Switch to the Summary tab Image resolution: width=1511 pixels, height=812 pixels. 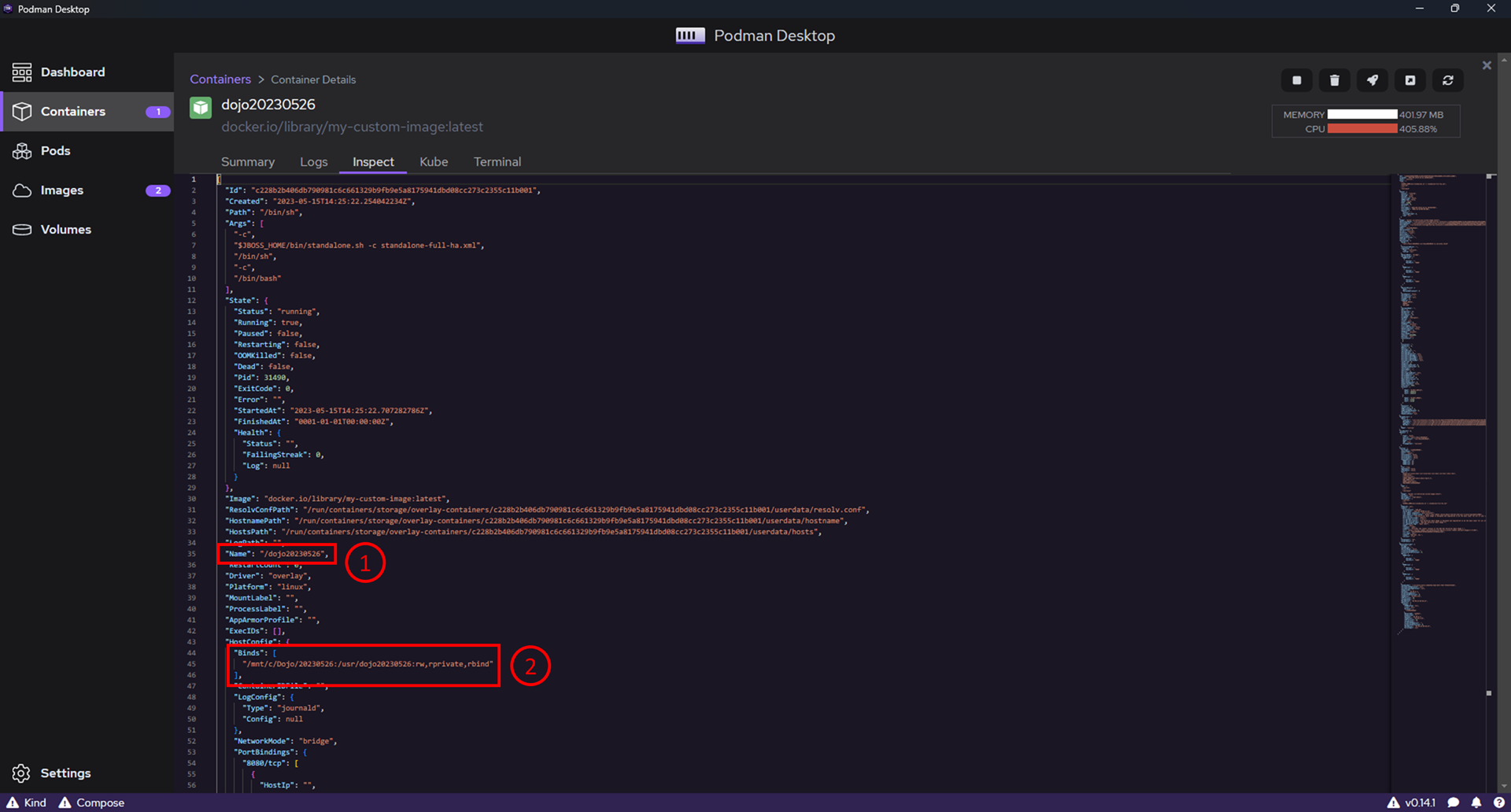coord(248,161)
